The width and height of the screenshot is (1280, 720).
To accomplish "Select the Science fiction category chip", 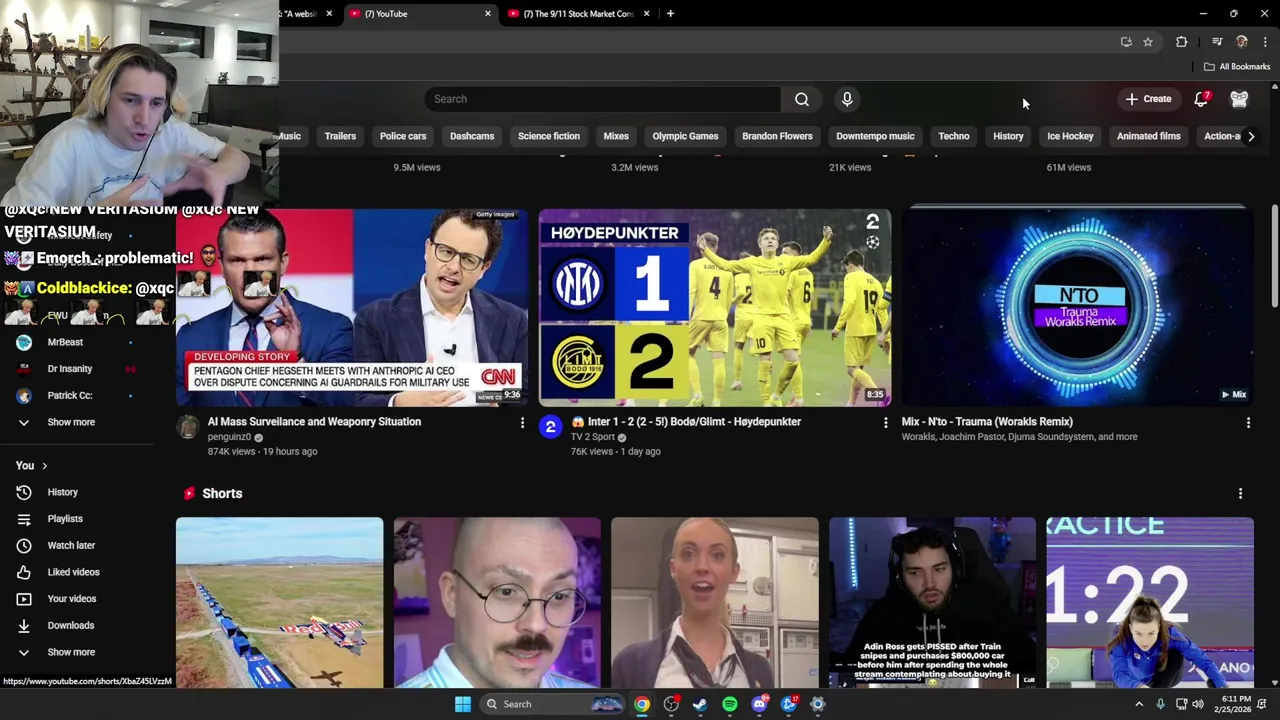I will coord(549,136).
